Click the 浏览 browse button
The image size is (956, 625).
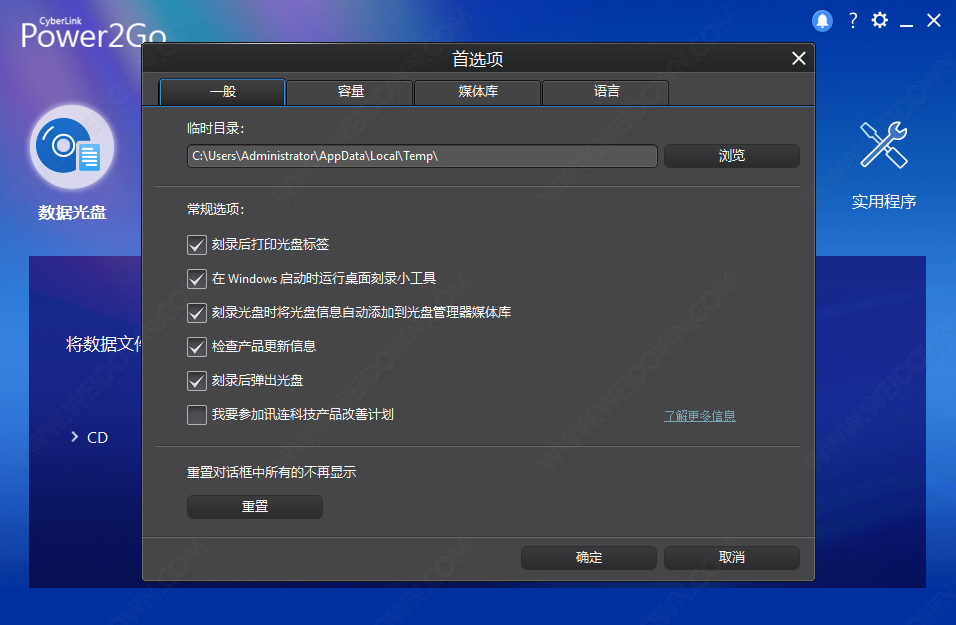click(731, 156)
